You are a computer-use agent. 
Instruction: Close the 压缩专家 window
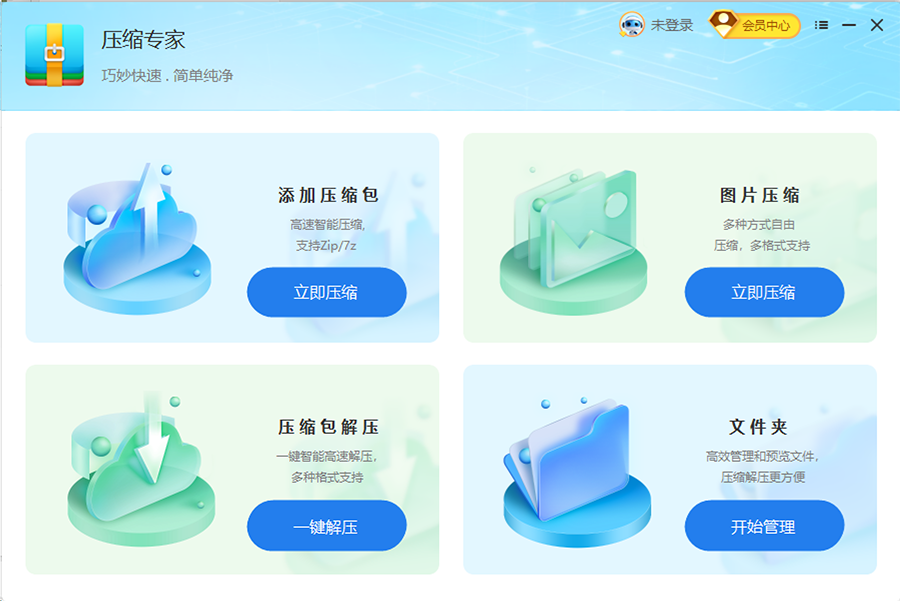click(876, 25)
